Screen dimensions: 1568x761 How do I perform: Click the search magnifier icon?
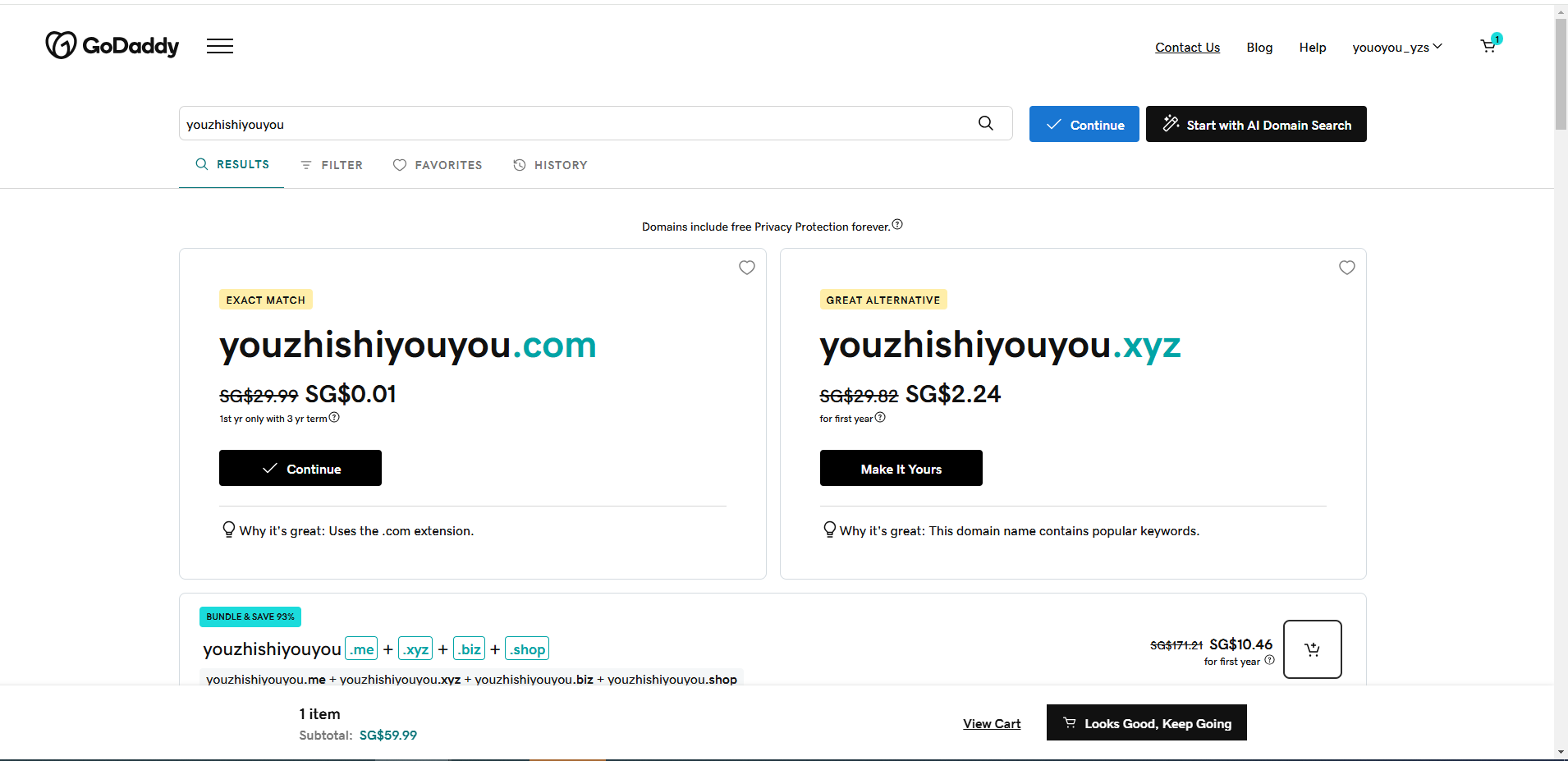986,123
